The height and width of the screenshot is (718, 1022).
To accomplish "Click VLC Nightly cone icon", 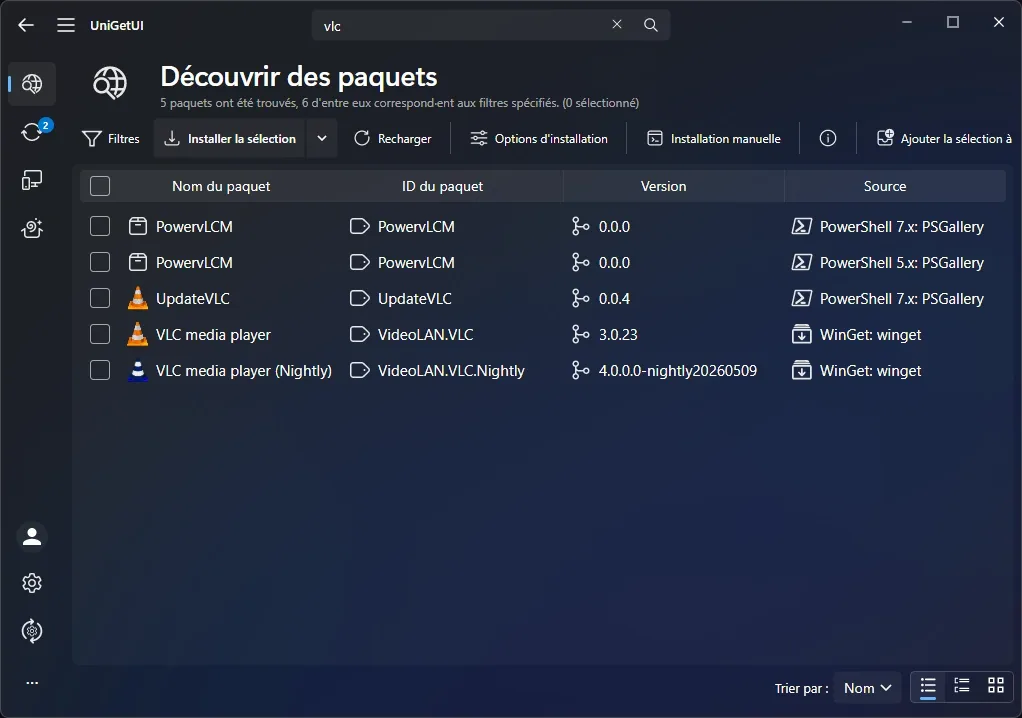I will pyautogui.click(x=138, y=370).
